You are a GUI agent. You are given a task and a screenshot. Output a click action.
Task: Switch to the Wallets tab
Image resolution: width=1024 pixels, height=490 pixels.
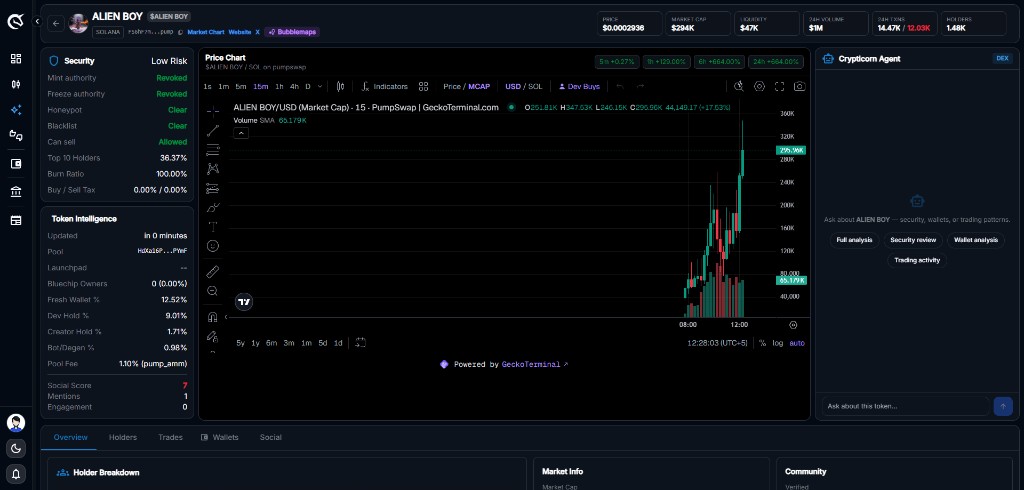[220, 438]
